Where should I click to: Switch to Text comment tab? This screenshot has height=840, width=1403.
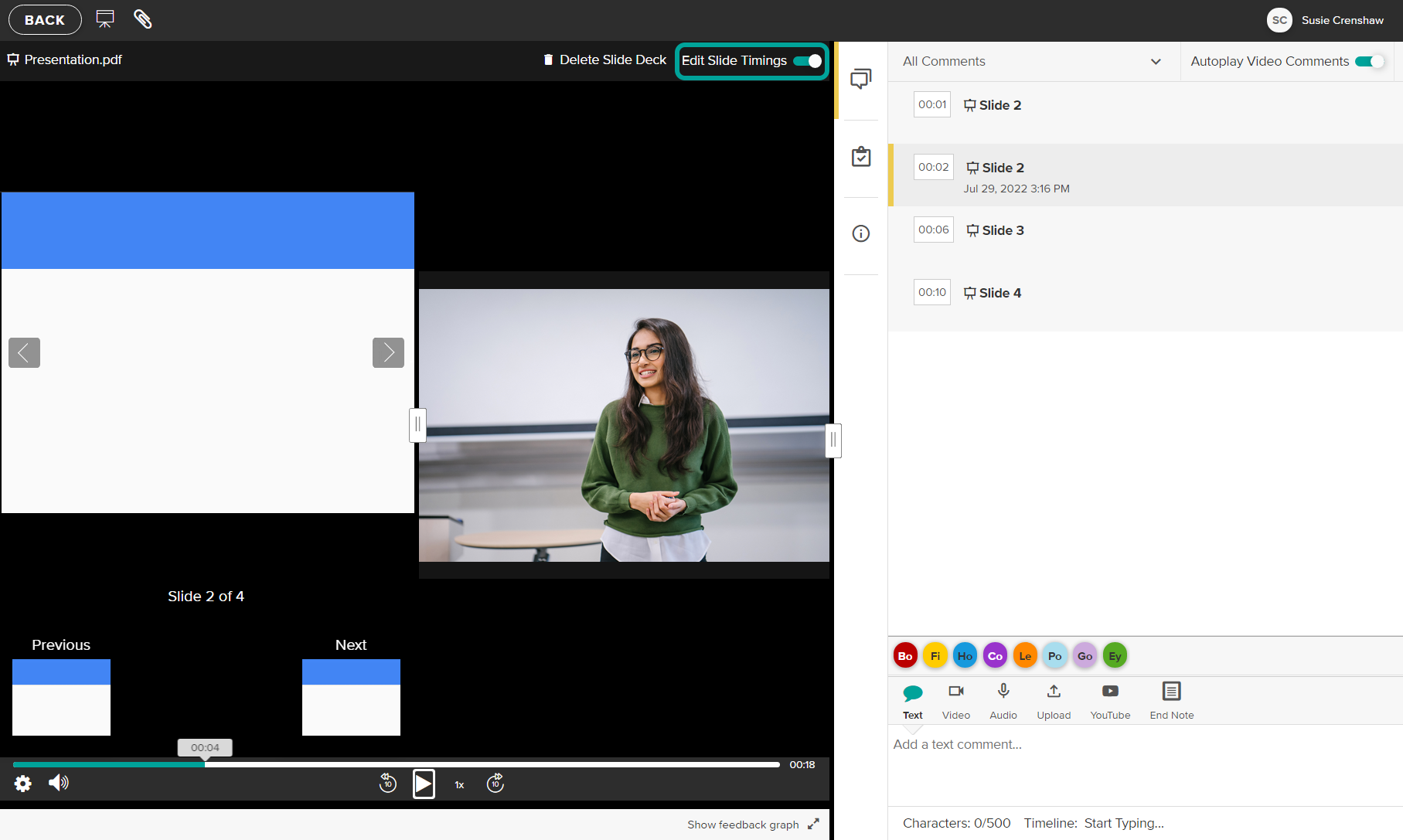pyautogui.click(x=913, y=702)
